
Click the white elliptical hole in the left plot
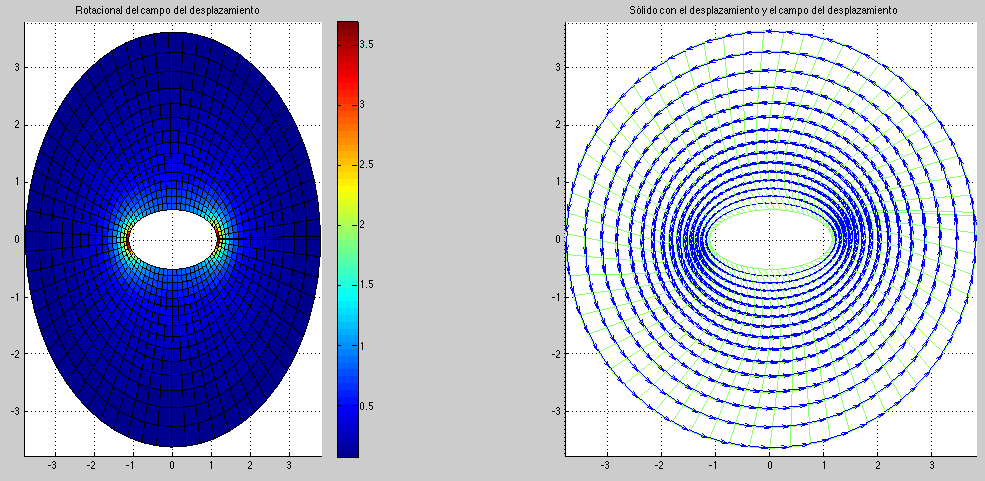pos(172,238)
